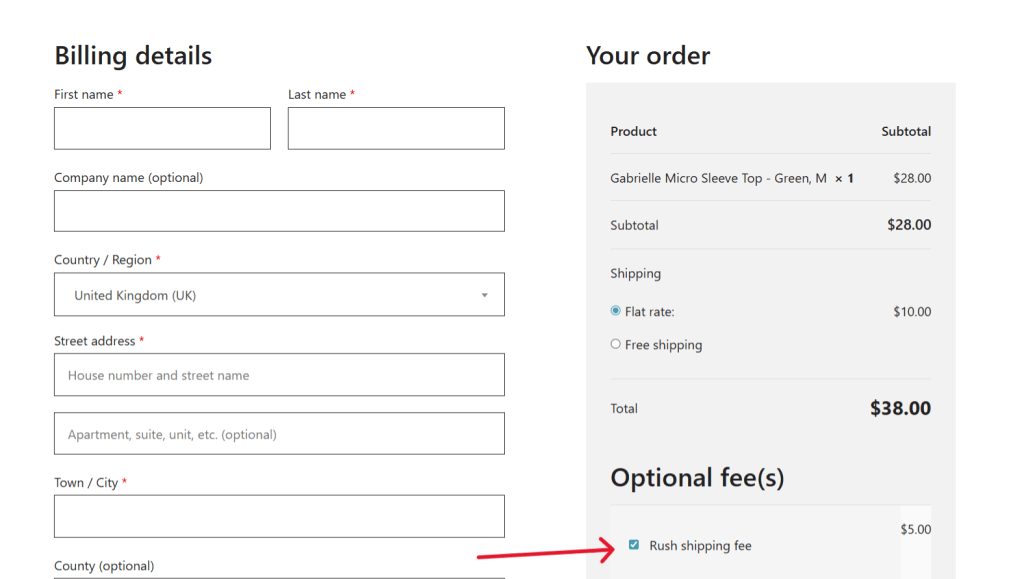Click the $5.00 rush fee price

point(915,529)
